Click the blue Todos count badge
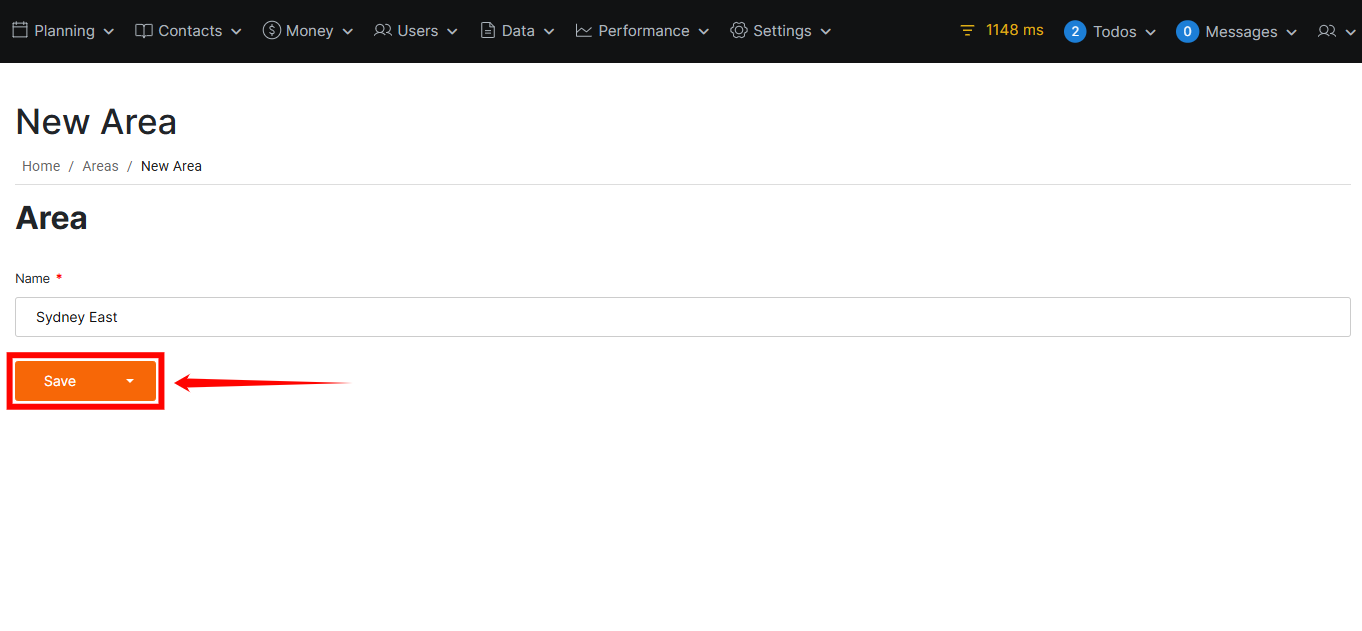The image size is (1362, 631). 1075,31
